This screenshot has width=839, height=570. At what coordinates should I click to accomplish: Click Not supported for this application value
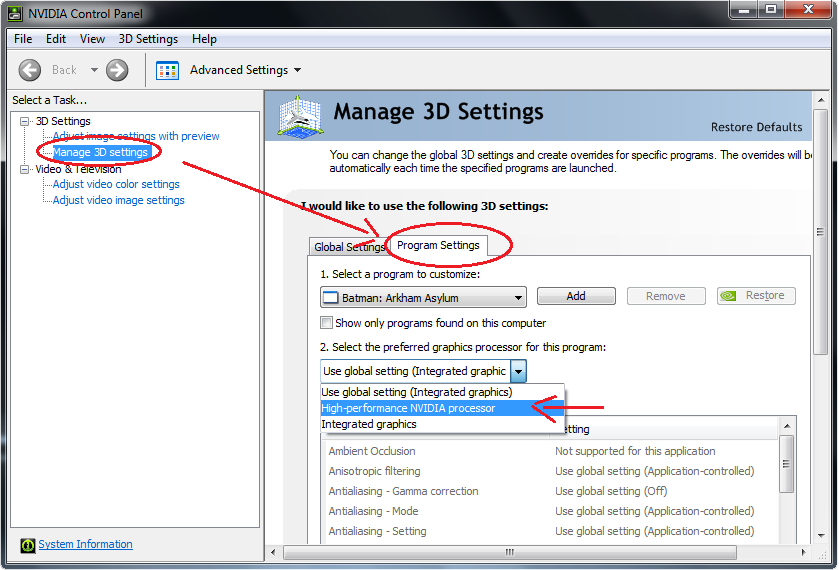point(635,451)
